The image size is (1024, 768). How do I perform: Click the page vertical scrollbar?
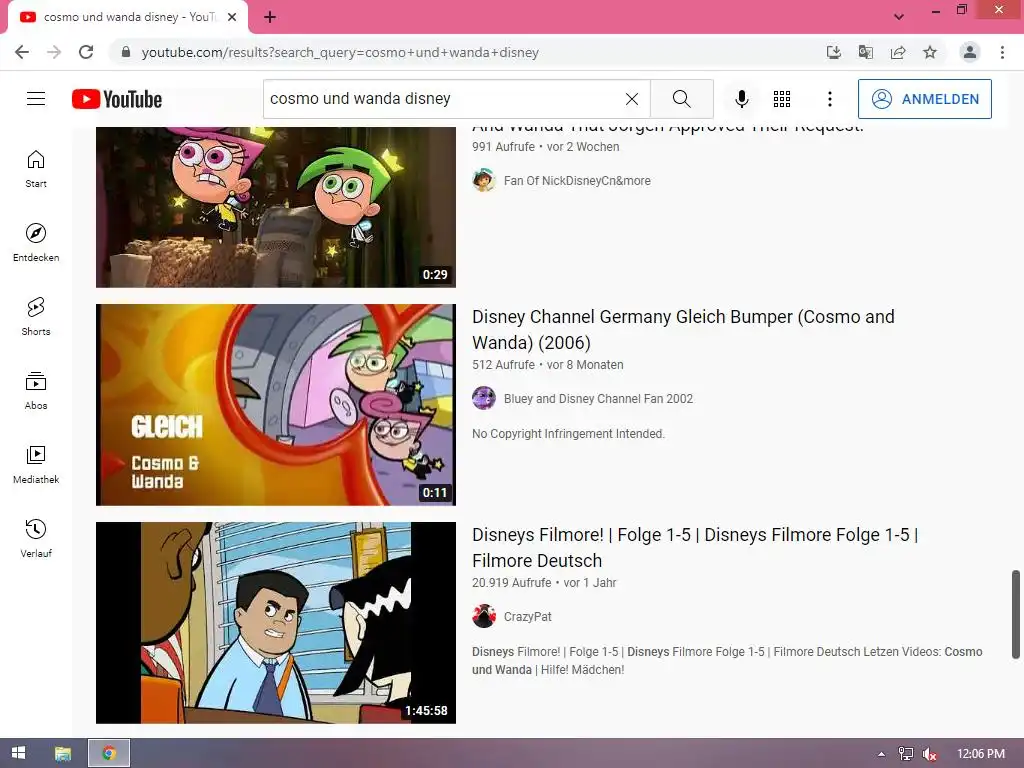coord(1016,615)
